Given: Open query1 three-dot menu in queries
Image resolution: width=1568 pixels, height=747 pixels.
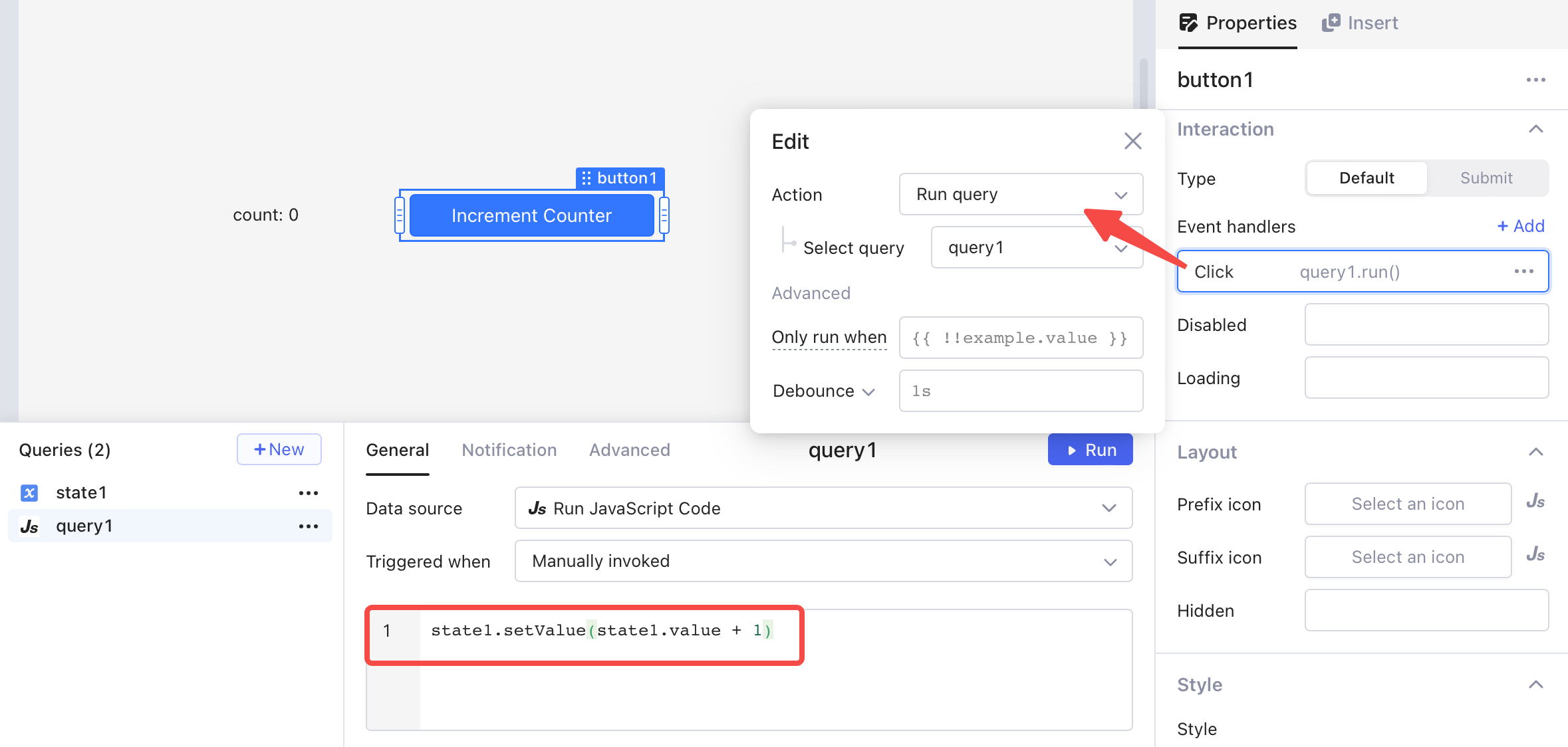Looking at the screenshot, I should coord(308,526).
